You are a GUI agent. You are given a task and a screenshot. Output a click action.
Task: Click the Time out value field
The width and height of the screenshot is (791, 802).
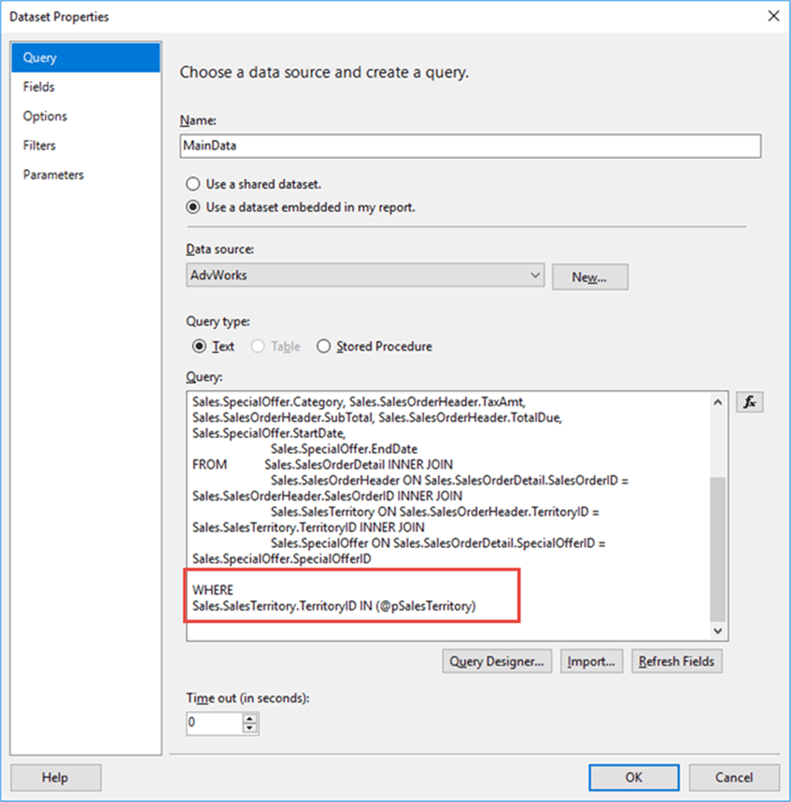pos(214,723)
